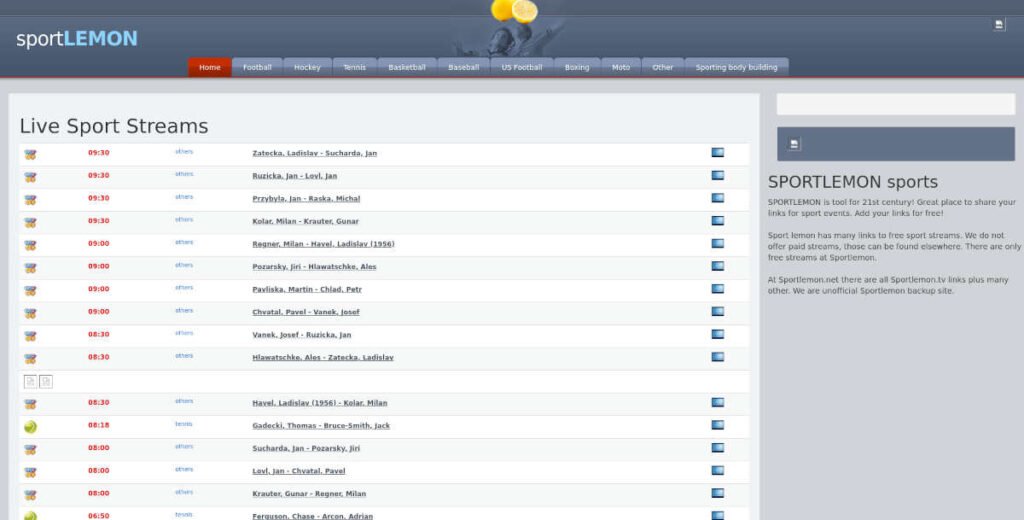Click stream screen icon for Gadecki - Bruce-Smith
Screen dimensions: 1024x520
click(717, 425)
